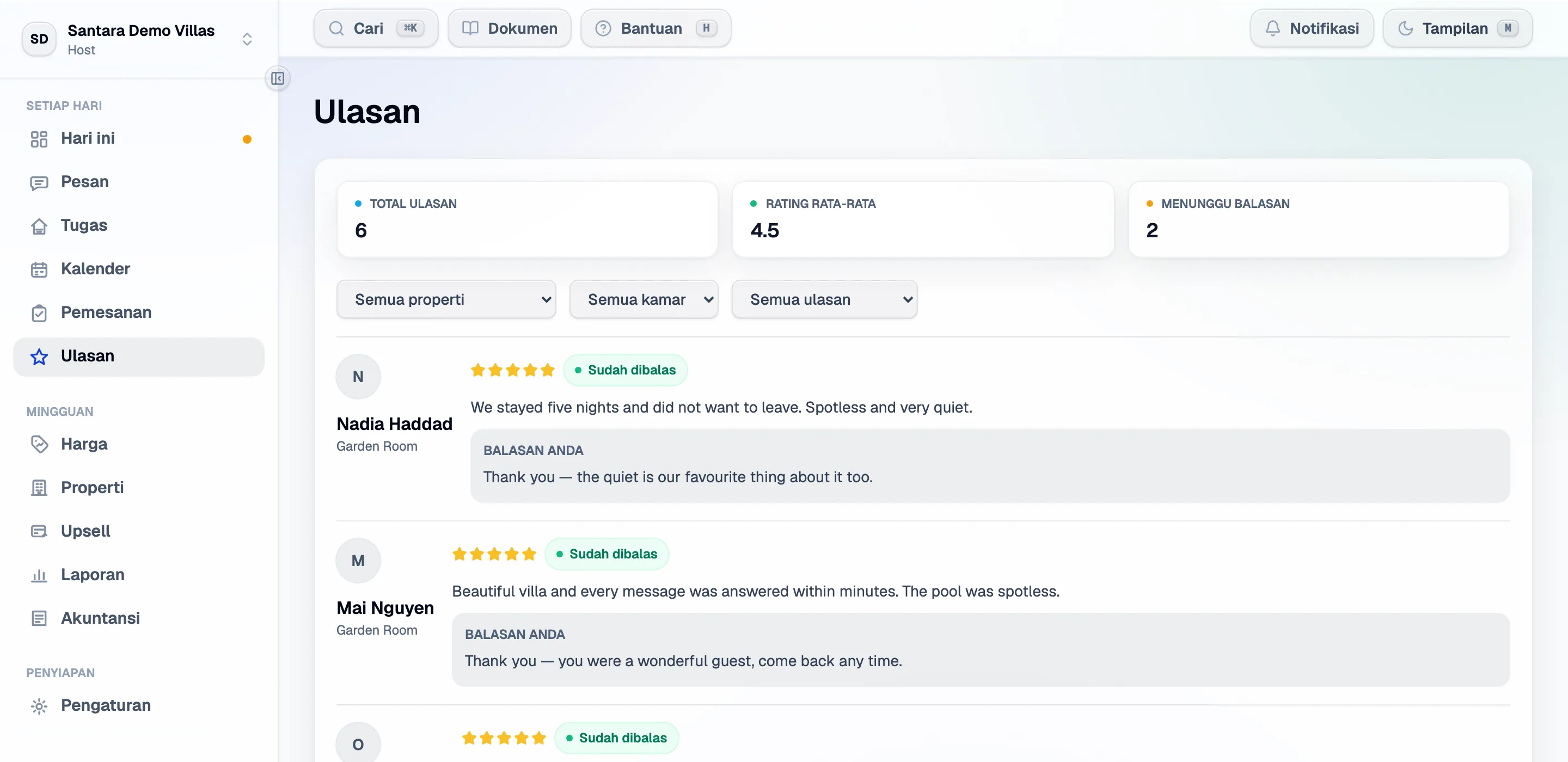
Task: Click the reviewer name Mai Nguyen
Action: (385, 608)
